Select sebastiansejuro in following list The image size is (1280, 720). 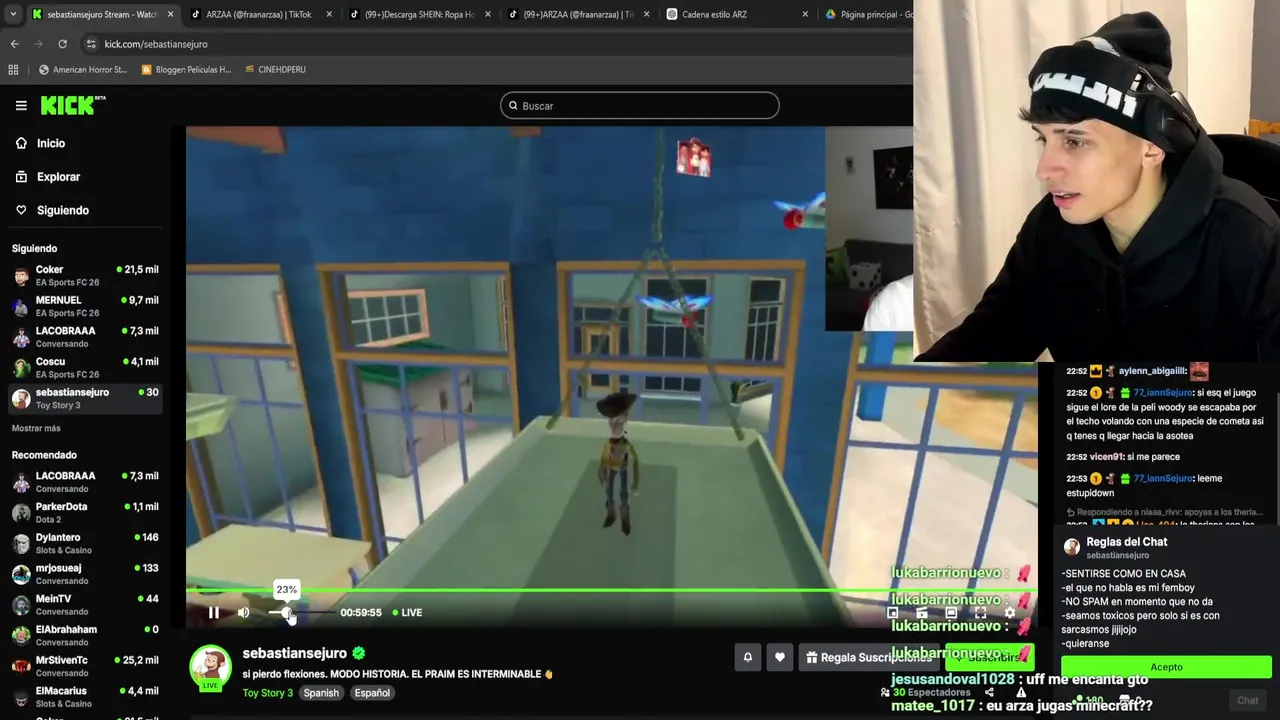[85, 398]
